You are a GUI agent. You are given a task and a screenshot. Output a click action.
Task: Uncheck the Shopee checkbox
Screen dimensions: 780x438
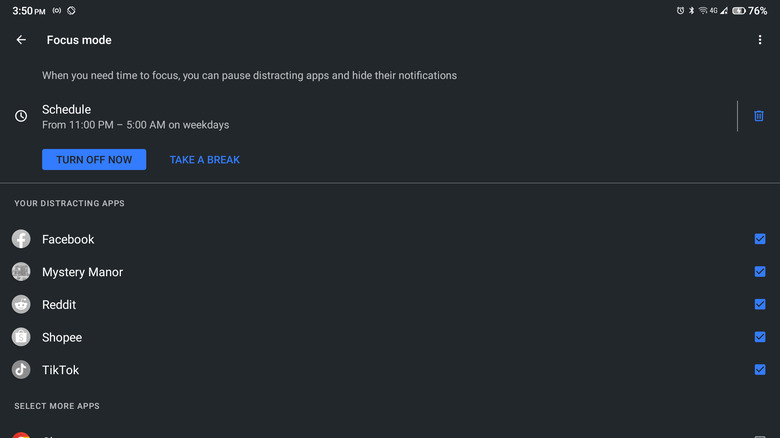(x=760, y=337)
